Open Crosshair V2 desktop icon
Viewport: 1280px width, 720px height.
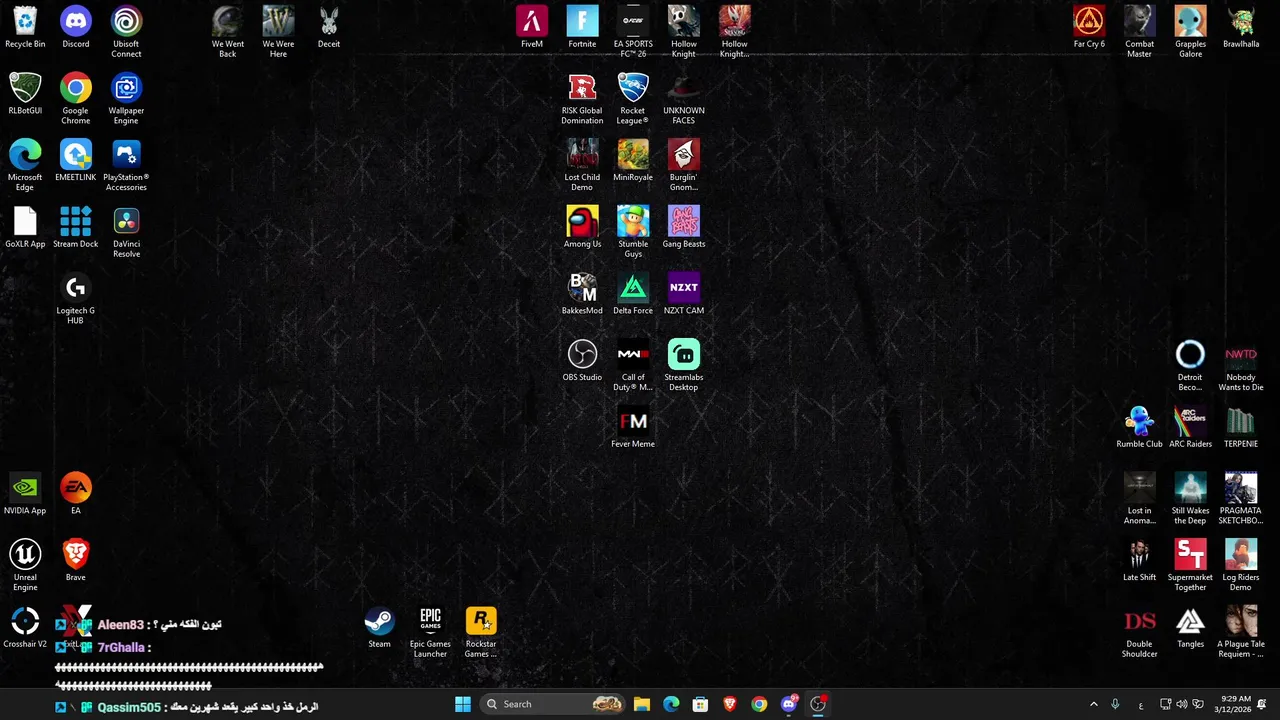pyautogui.click(x=25, y=628)
